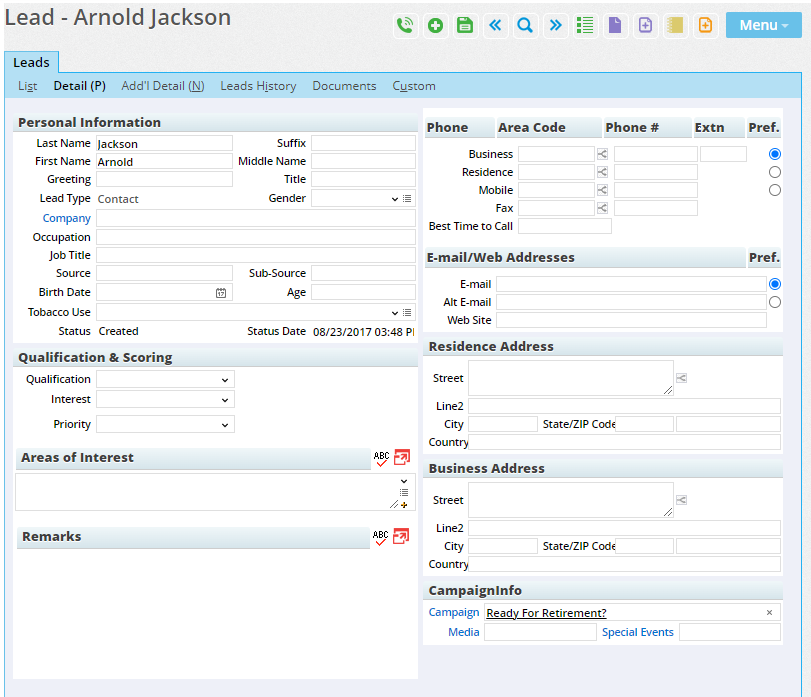Set Mobile phone as preferred number
The height and width of the screenshot is (697, 811).
pos(775,190)
